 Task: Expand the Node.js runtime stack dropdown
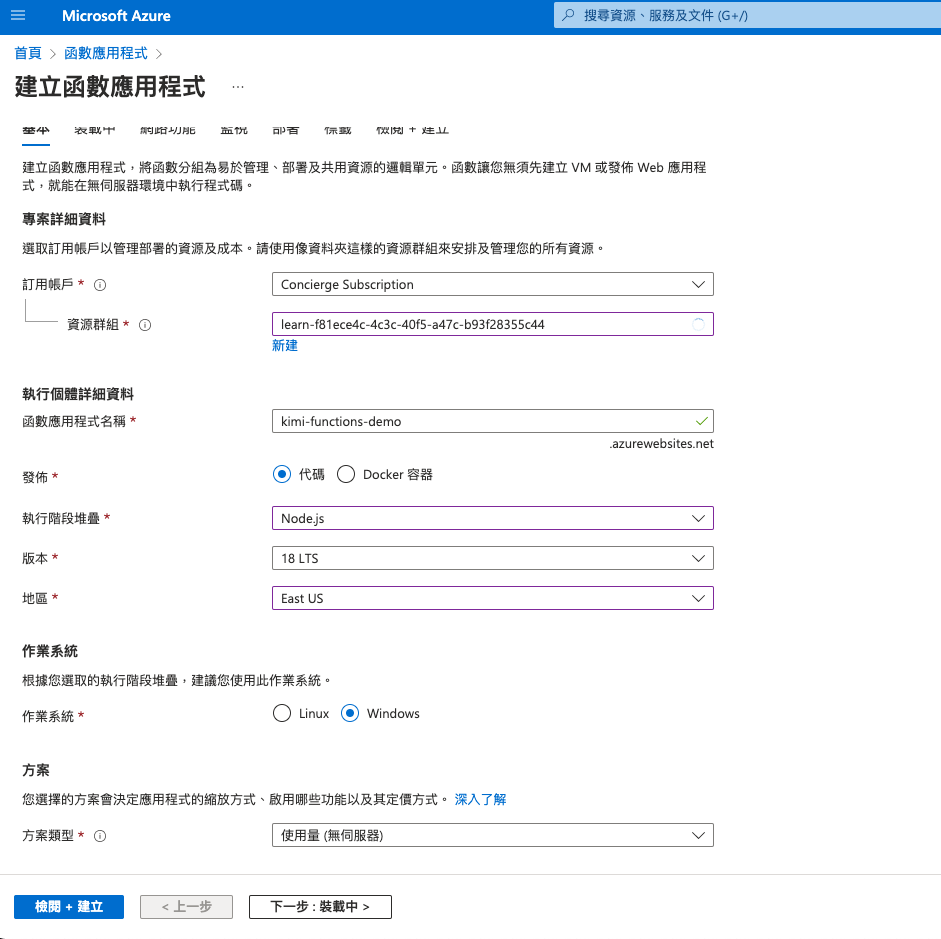point(493,518)
